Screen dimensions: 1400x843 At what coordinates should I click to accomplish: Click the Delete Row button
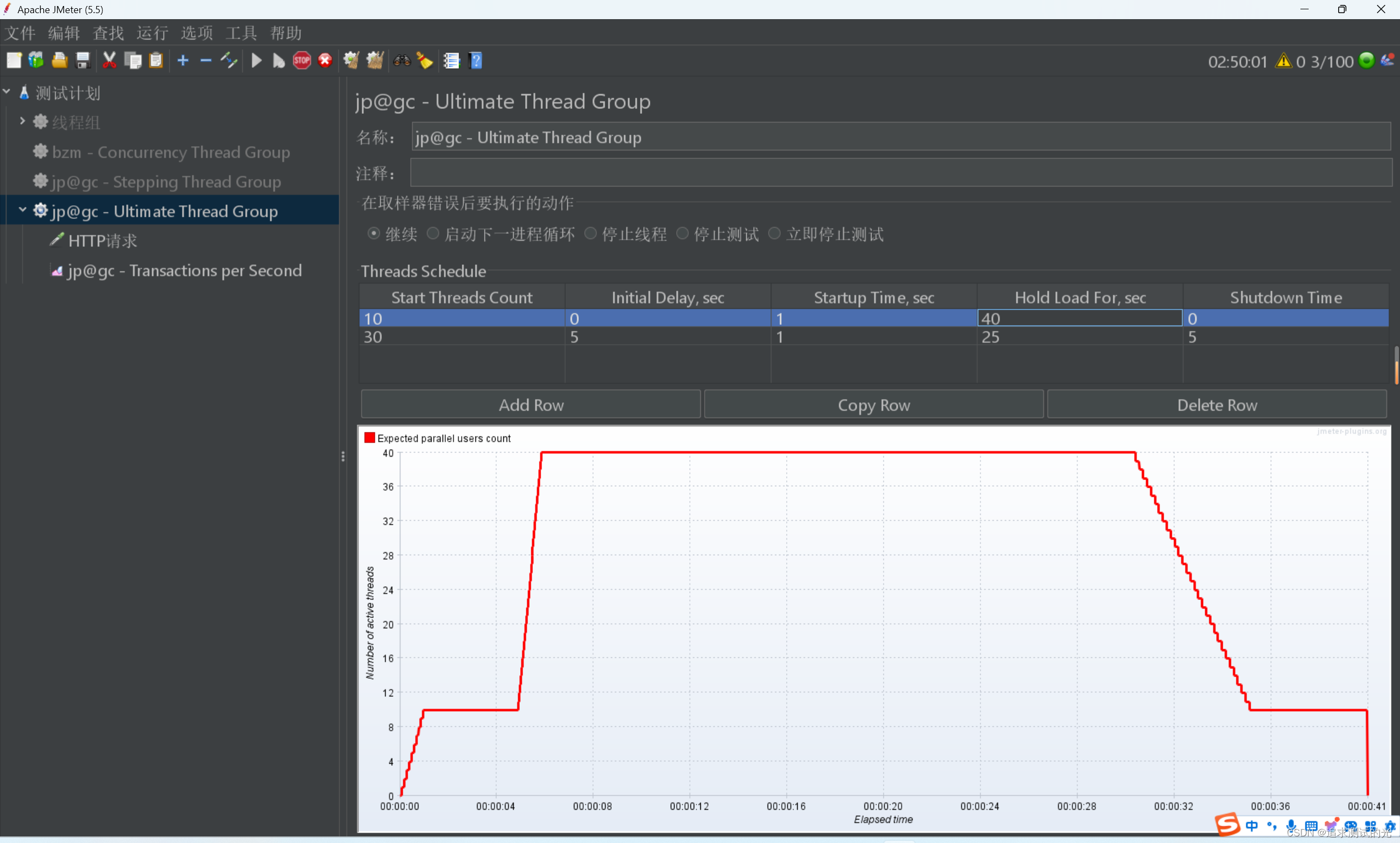pyautogui.click(x=1217, y=405)
